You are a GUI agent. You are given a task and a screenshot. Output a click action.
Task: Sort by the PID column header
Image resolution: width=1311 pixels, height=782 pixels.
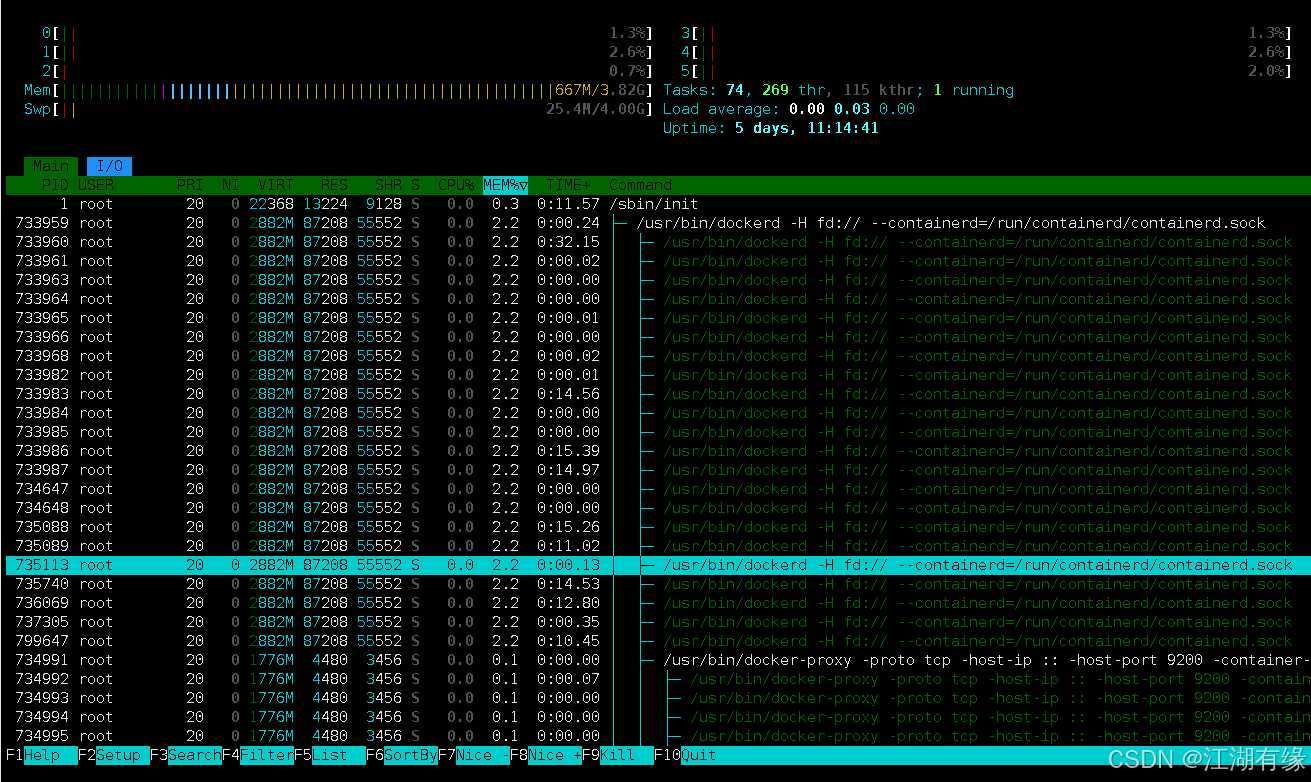point(55,185)
